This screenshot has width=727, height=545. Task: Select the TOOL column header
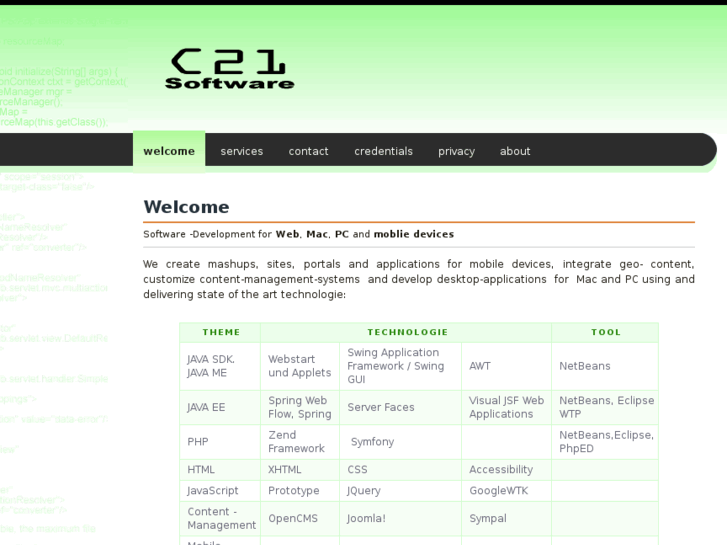coord(605,332)
